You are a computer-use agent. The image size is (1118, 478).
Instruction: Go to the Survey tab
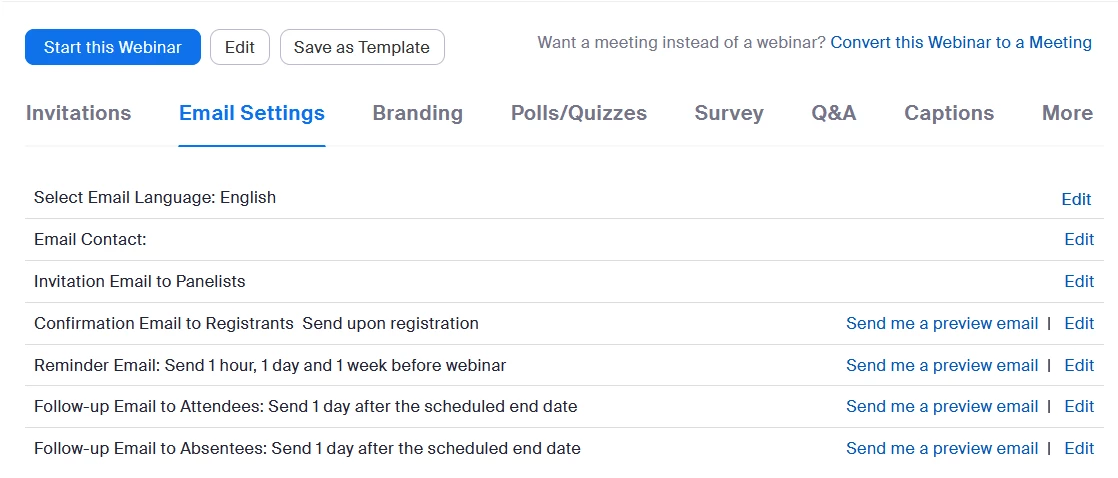(729, 113)
